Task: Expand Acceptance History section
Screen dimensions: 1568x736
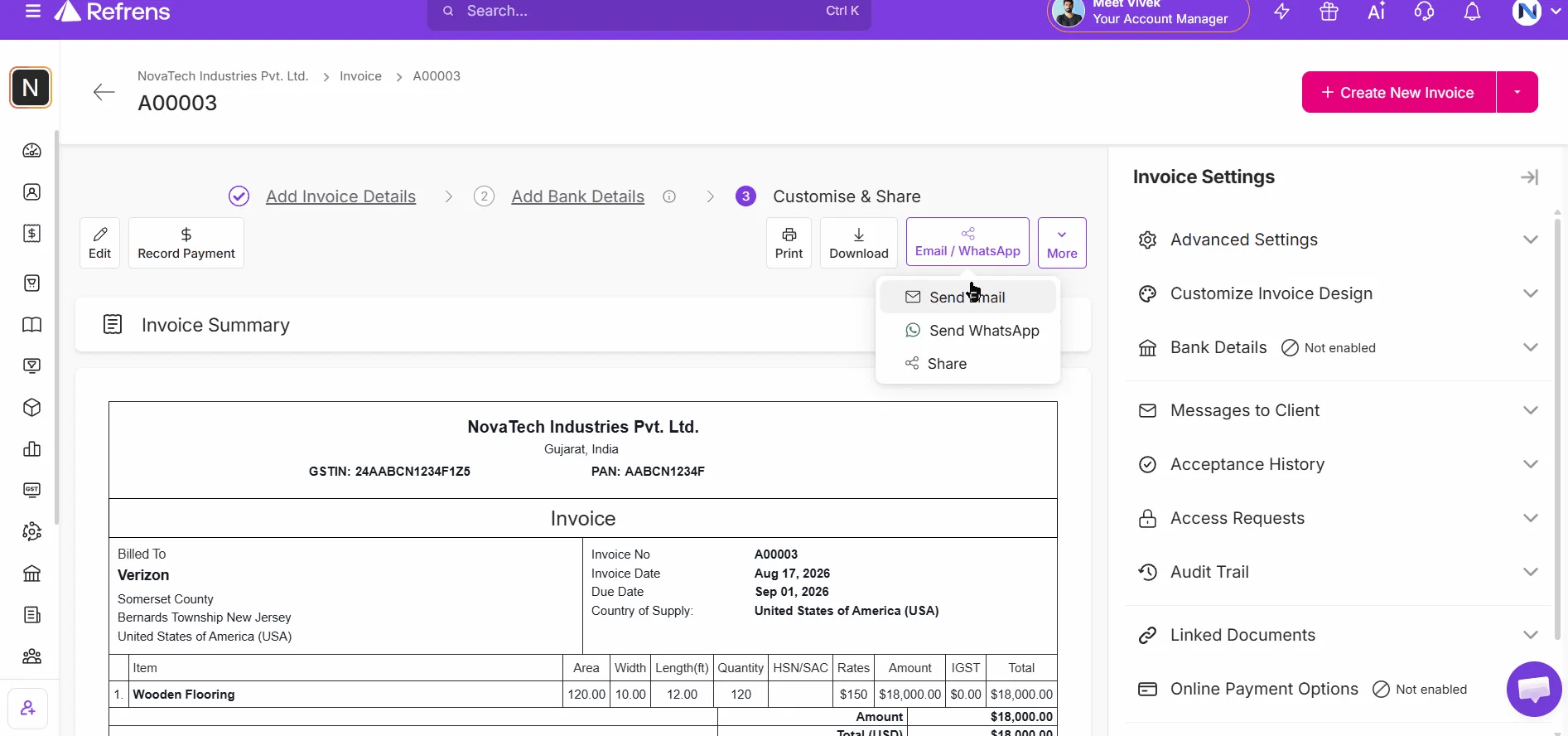Action: [x=1338, y=464]
